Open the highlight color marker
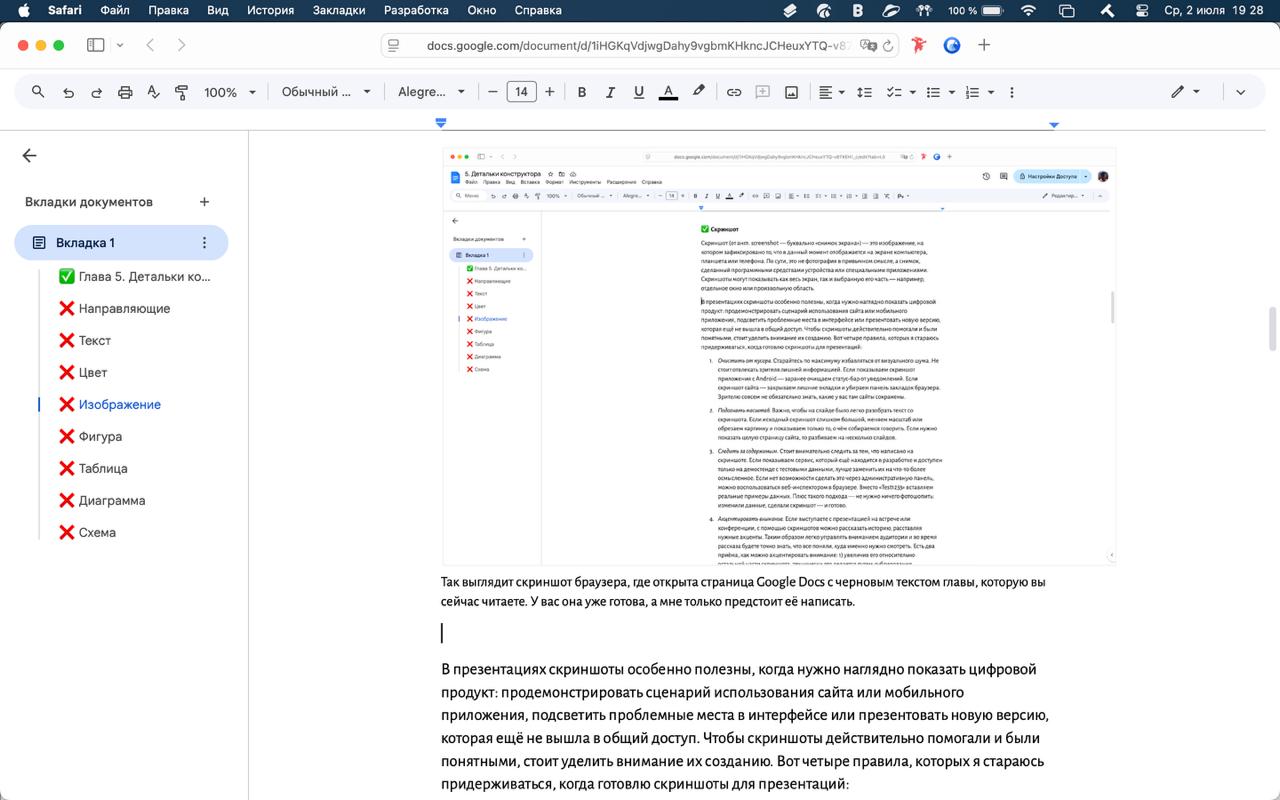The height and width of the screenshot is (800, 1280). coord(698,92)
